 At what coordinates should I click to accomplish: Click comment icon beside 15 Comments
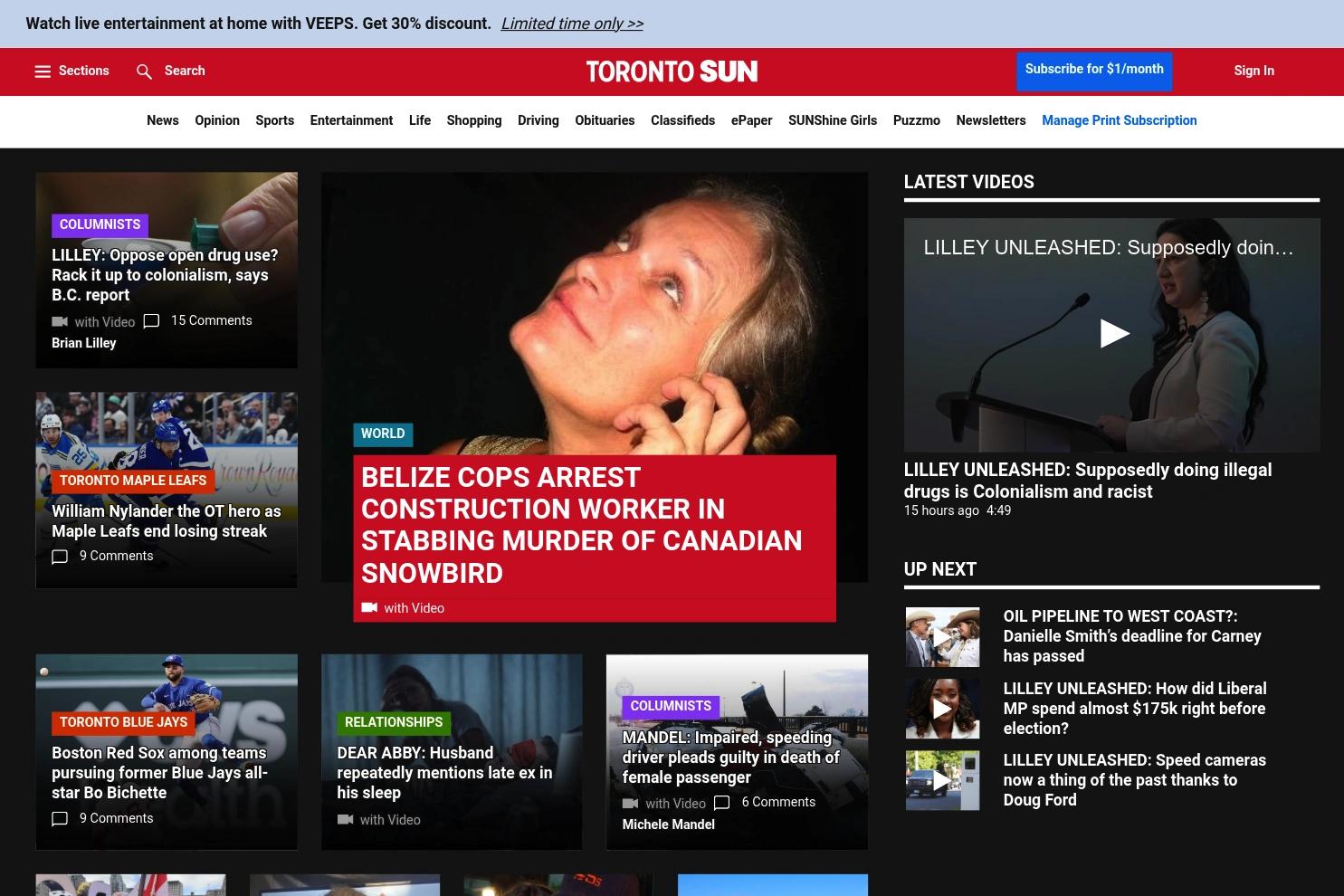coord(151,321)
